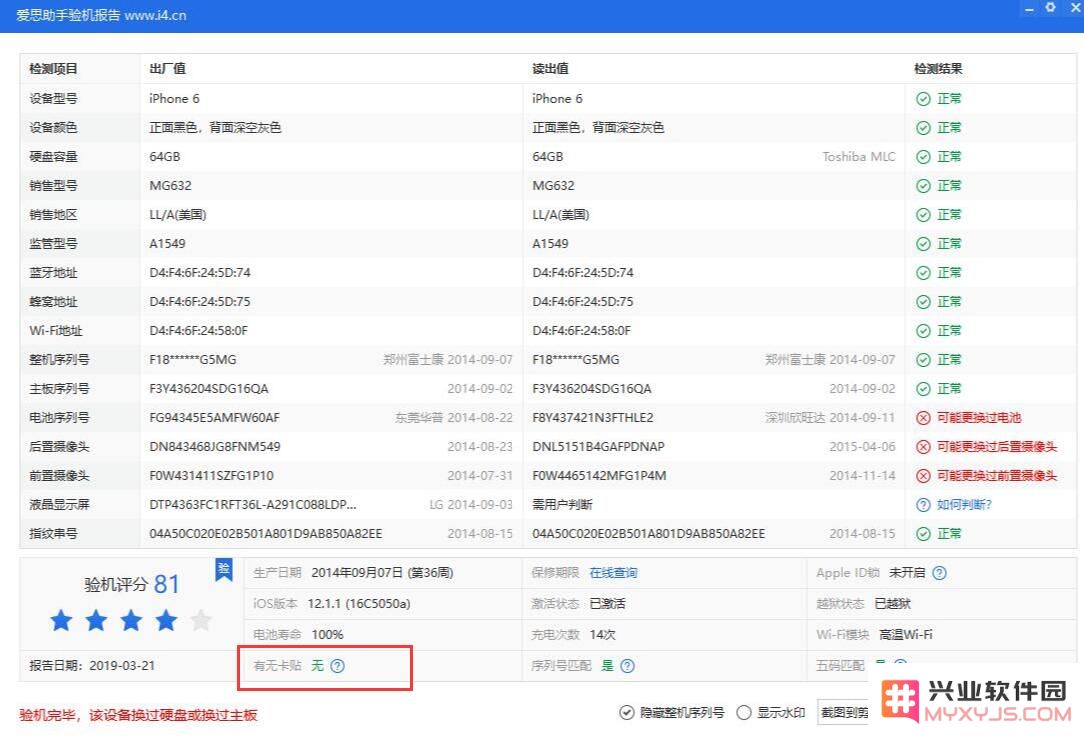This screenshot has height=738, width=1084.
Task: Click the green check icon in 监管型号 row
Action: click(923, 244)
